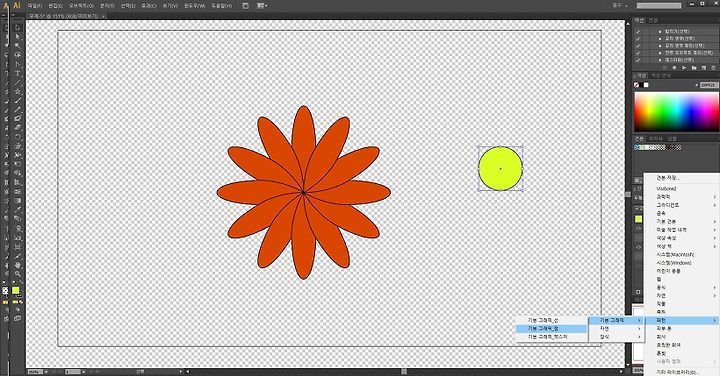Select the Magic Wand tool
The width and height of the screenshot is (720, 376).
[18, 45]
